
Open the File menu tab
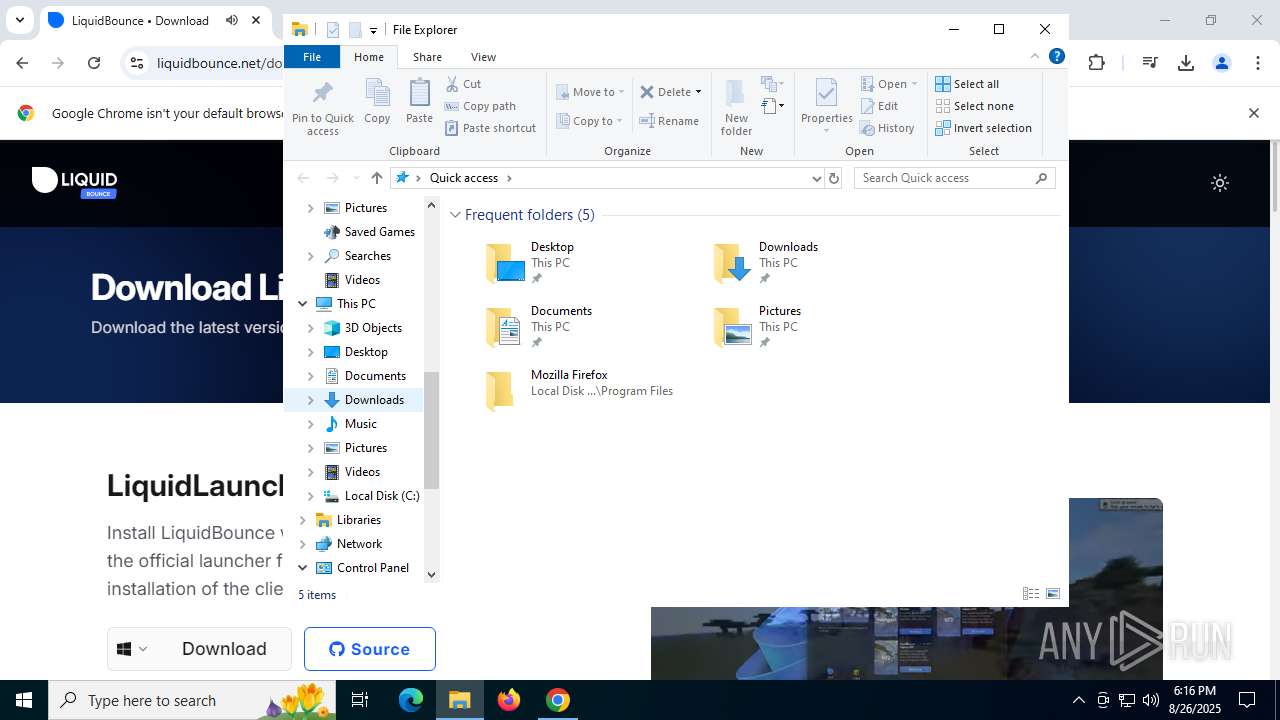tap(312, 57)
